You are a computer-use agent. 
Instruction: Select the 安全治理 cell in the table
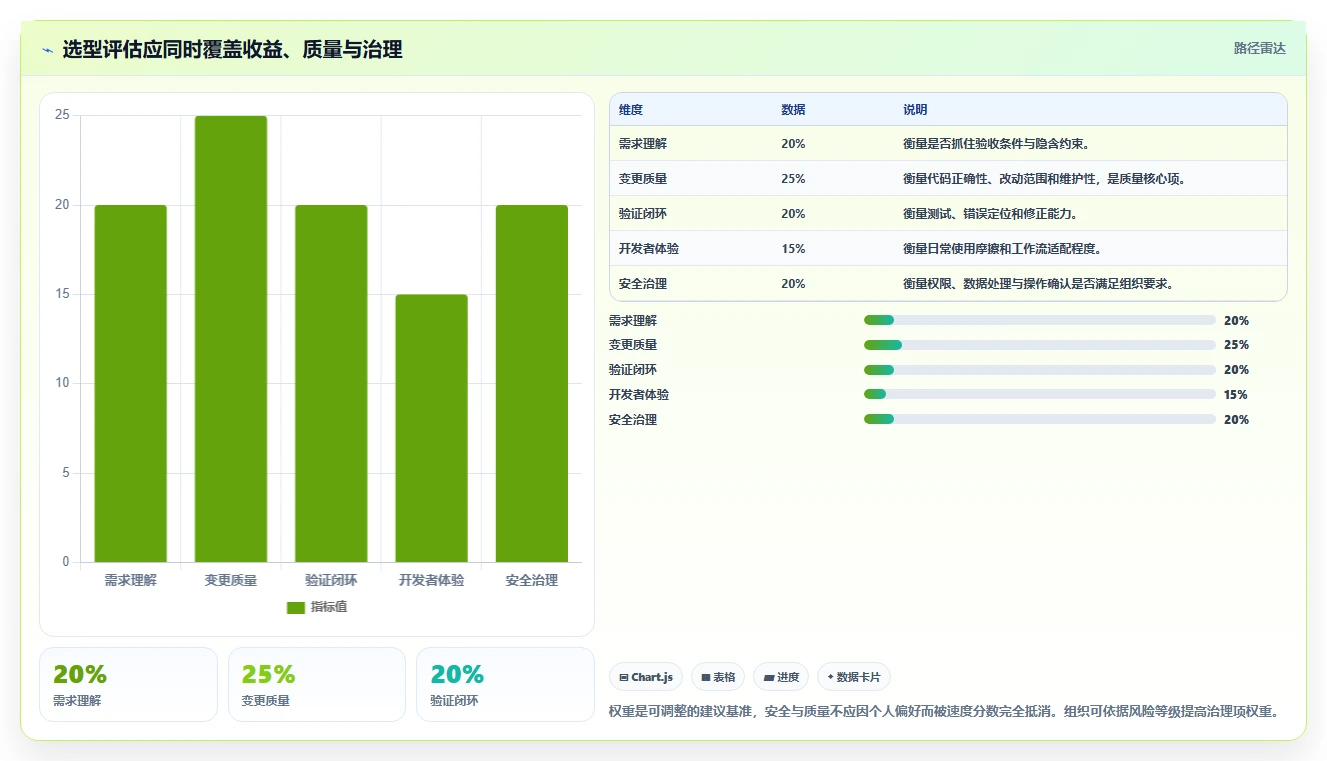(643, 284)
